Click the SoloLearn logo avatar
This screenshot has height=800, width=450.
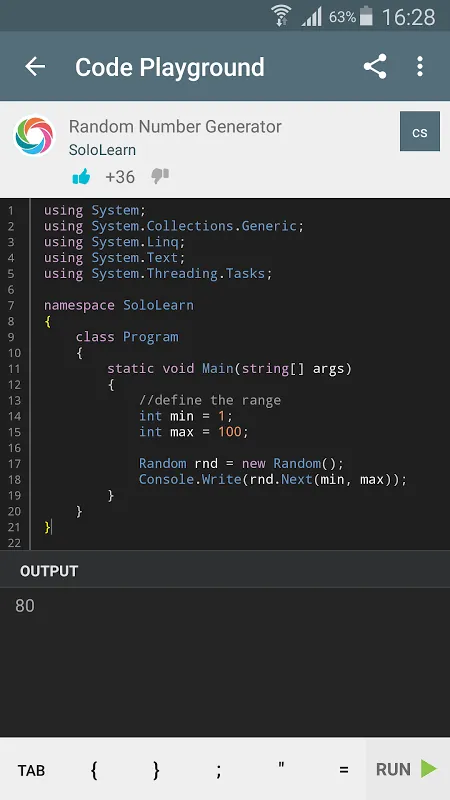click(34, 135)
